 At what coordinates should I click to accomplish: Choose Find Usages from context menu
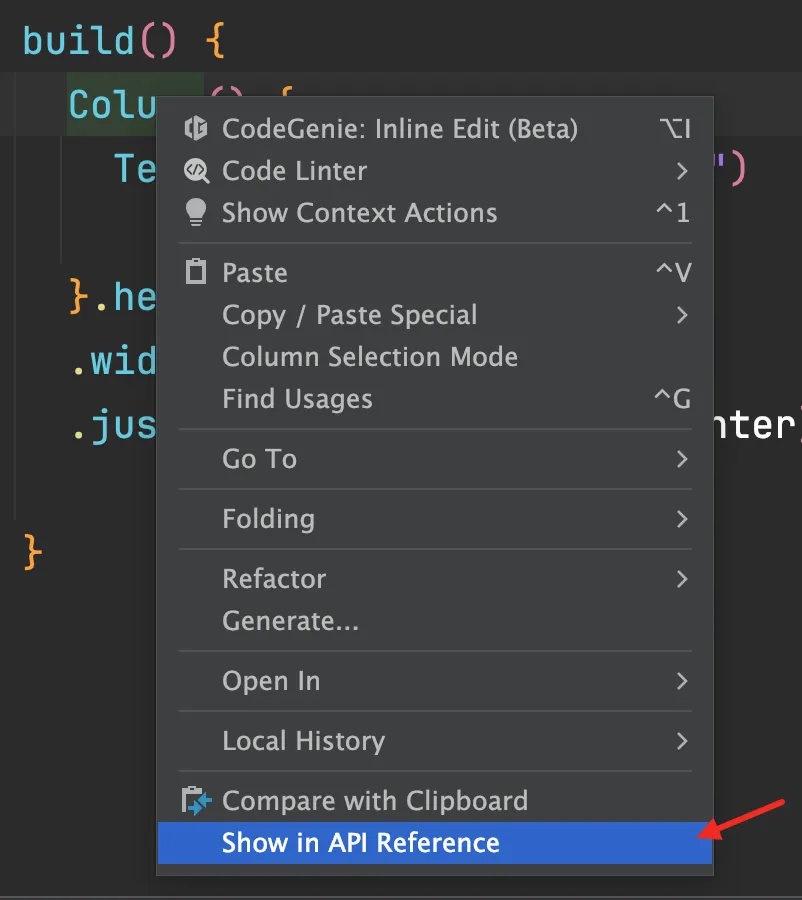[435, 398]
